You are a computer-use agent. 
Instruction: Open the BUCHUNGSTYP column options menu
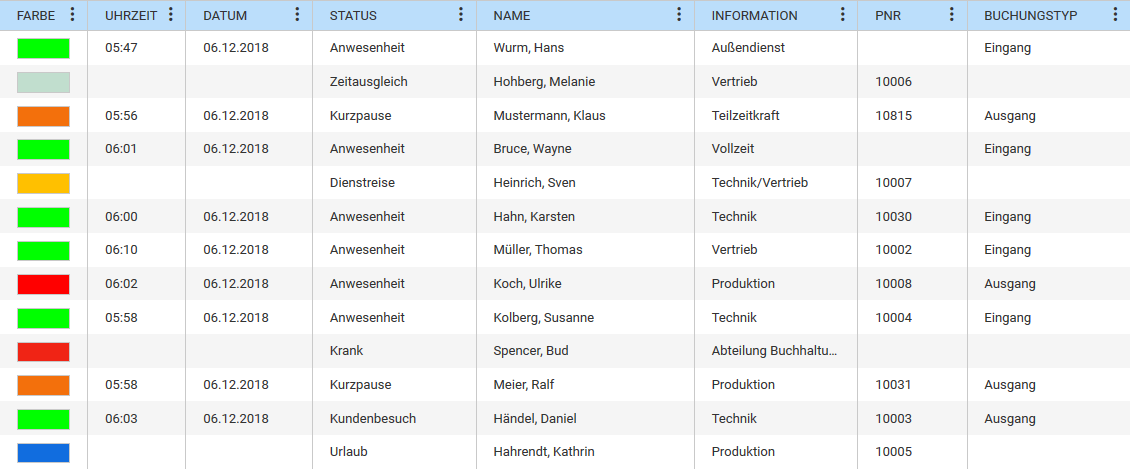(x=1114, y=15)
